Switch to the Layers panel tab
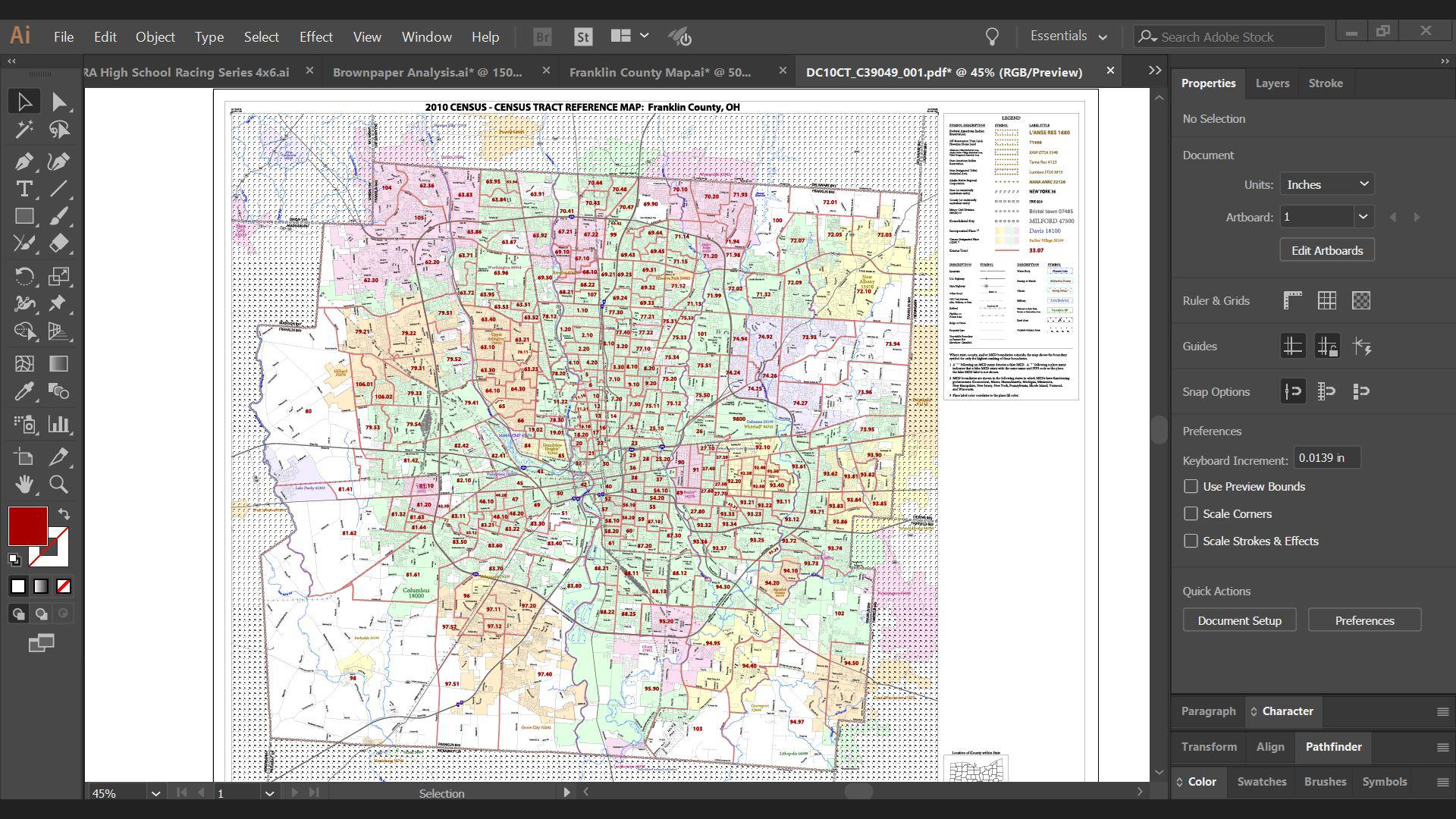1456x819 pixels. 1272,83
